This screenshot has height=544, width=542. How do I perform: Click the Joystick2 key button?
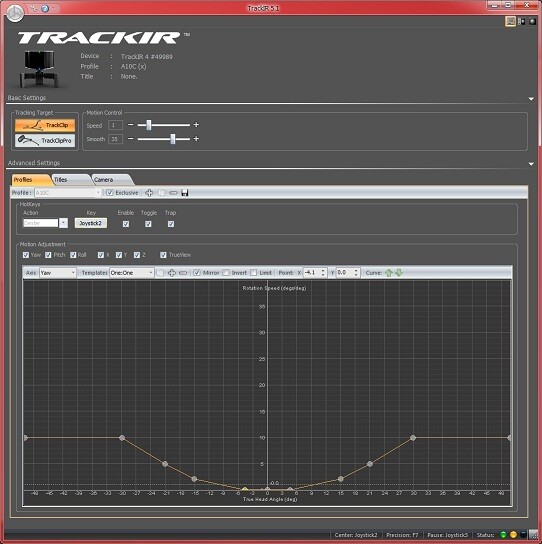[91, 223]
